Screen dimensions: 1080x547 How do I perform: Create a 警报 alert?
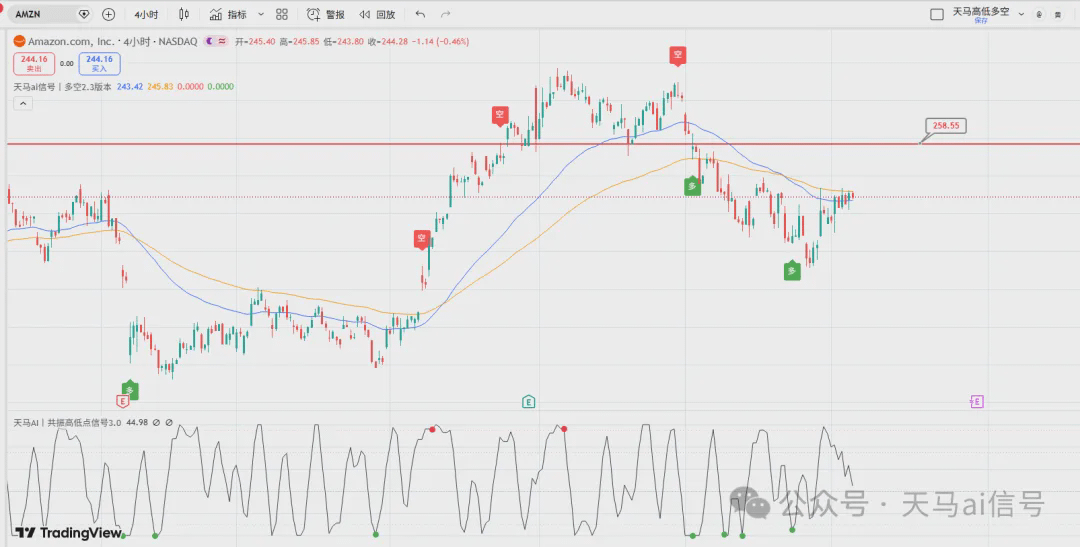(x=326, y=14)
